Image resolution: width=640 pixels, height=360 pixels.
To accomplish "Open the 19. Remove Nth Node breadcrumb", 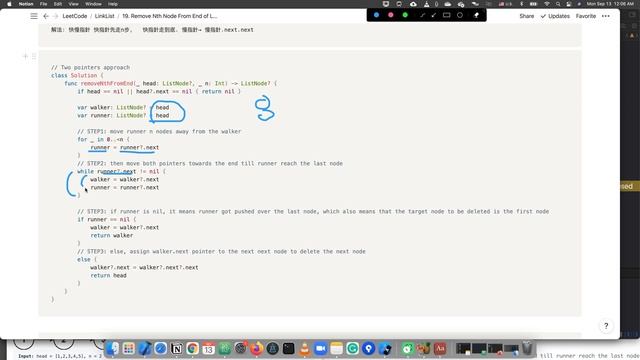I will tap(170, 16).
